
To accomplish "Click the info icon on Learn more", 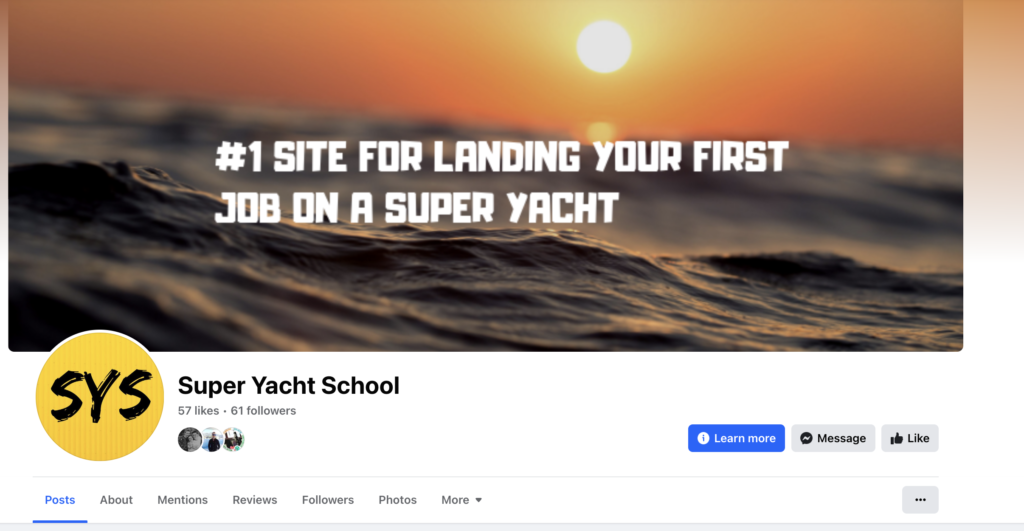I will (703, 438).
